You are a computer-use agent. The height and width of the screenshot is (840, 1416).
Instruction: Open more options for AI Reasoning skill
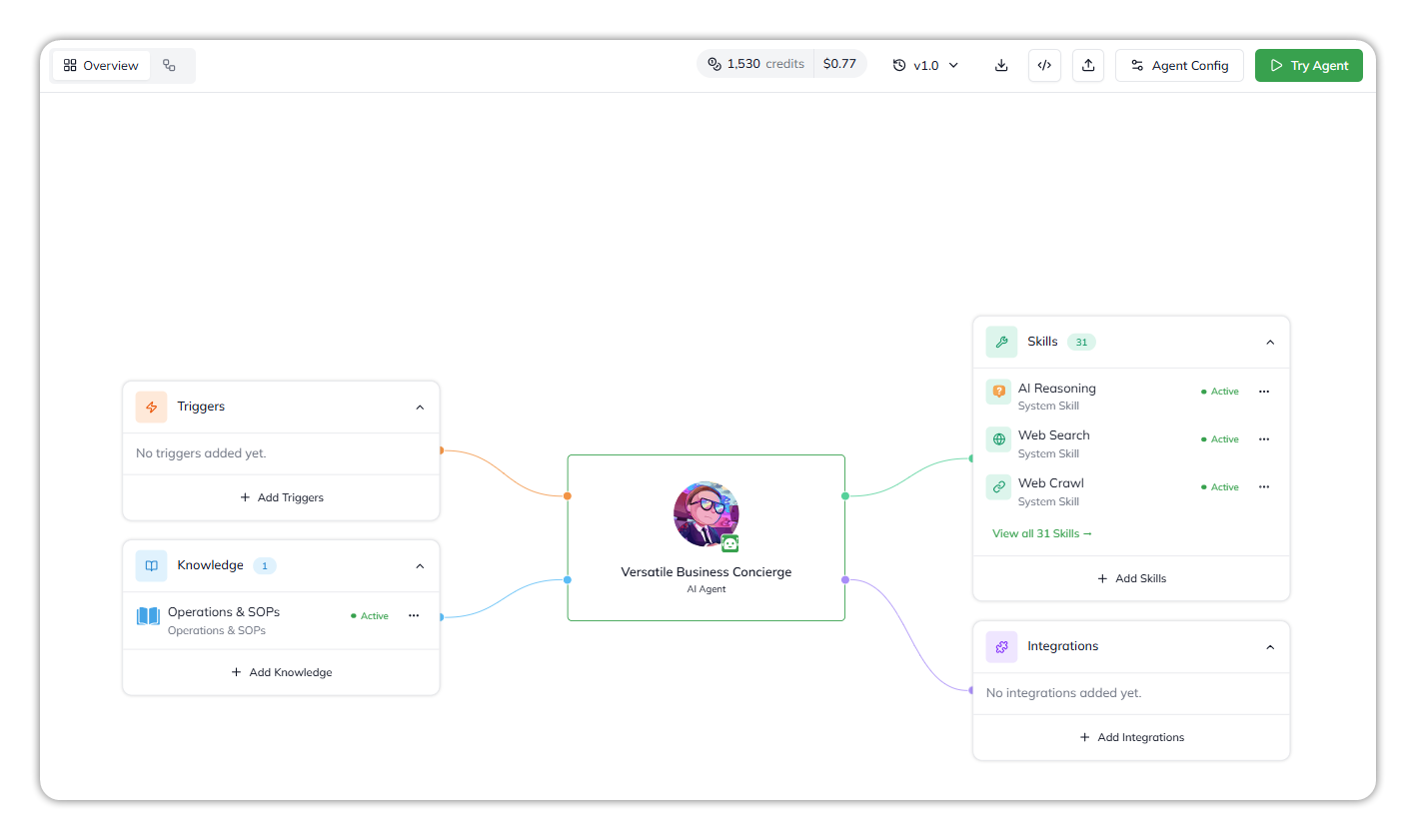point(1264,392)
